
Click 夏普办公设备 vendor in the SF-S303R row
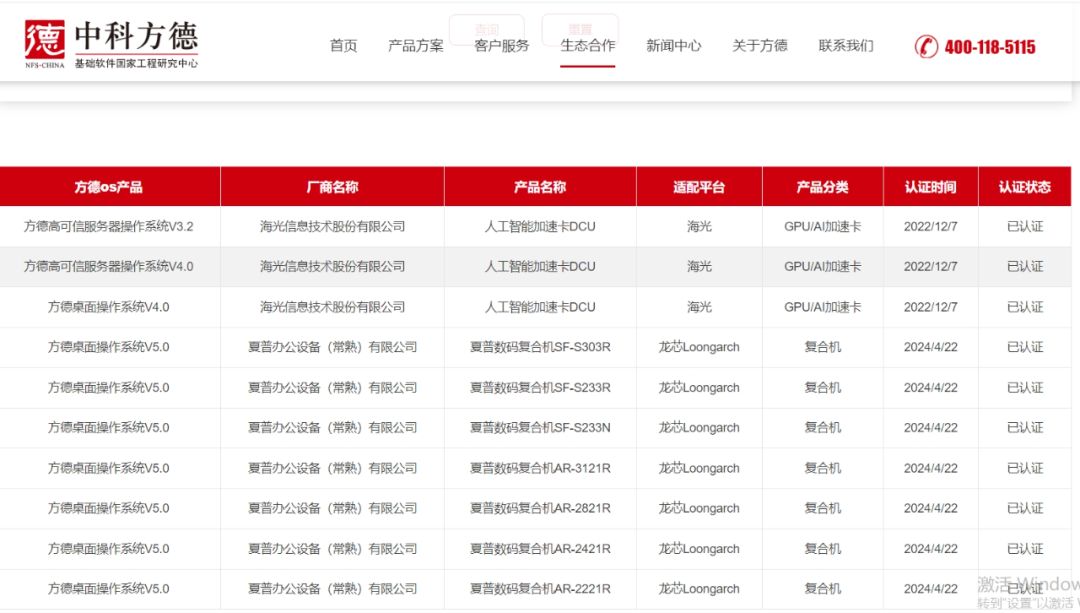tap(332, 346)
